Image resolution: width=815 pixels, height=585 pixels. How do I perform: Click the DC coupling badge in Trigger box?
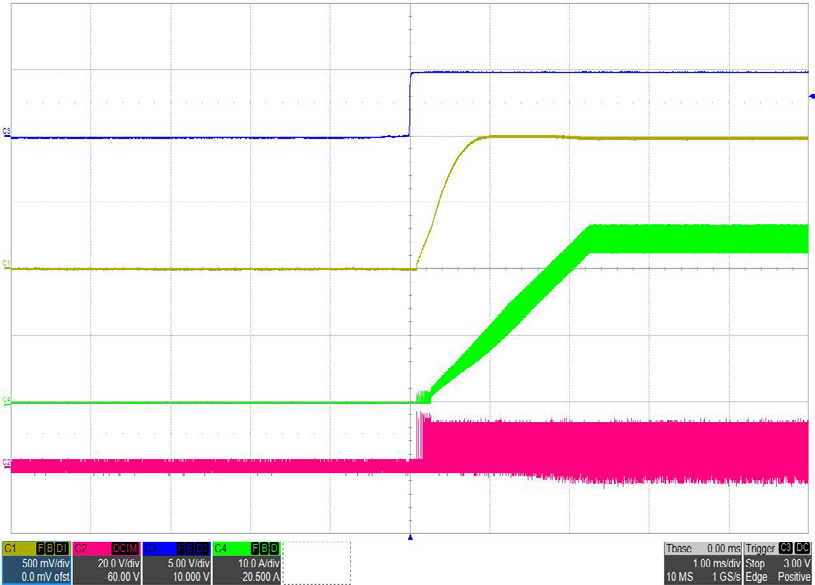[x=802, y=549]
